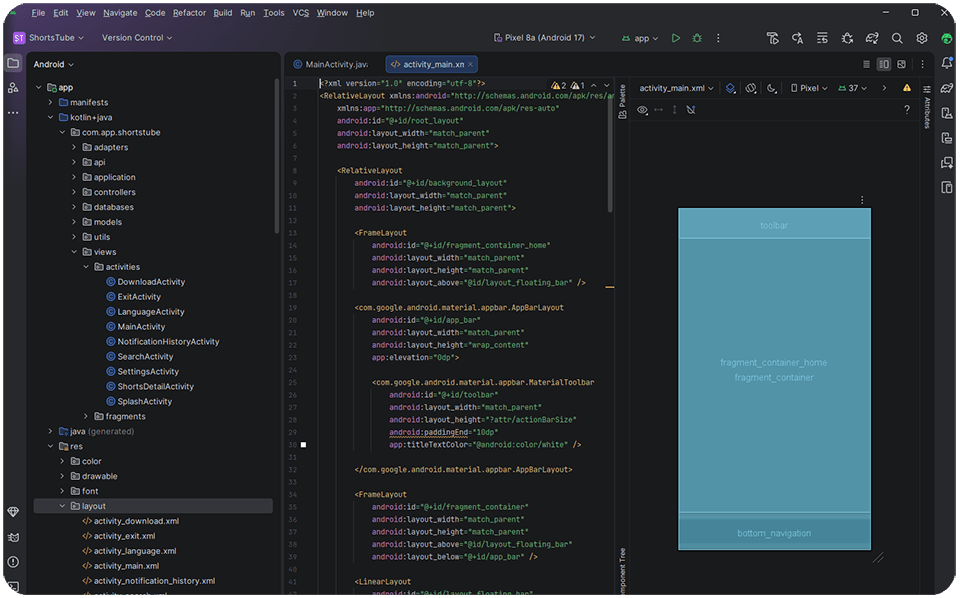Image resolution: width=960 pixels, height=598 pixels.
Task: Open Search Everywhere magnifier
Action: point(897,38)
